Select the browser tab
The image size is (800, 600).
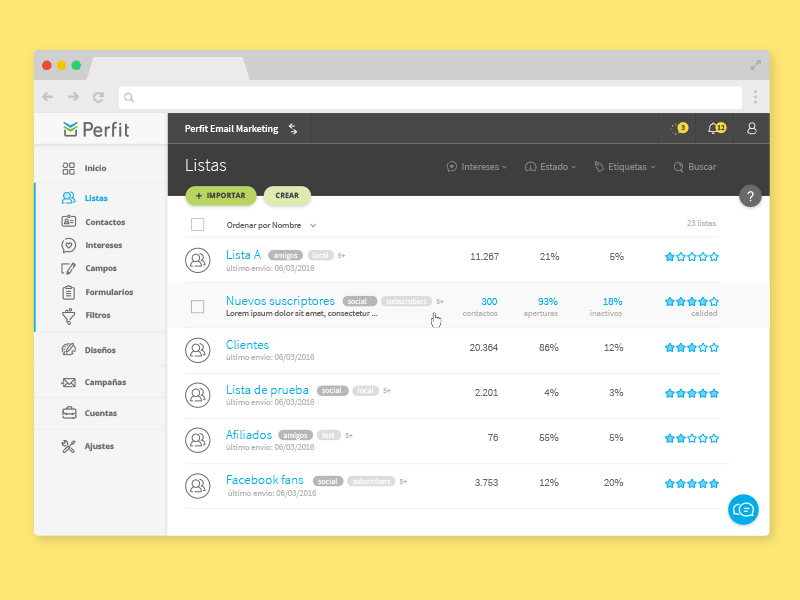[x=168, y=69]
